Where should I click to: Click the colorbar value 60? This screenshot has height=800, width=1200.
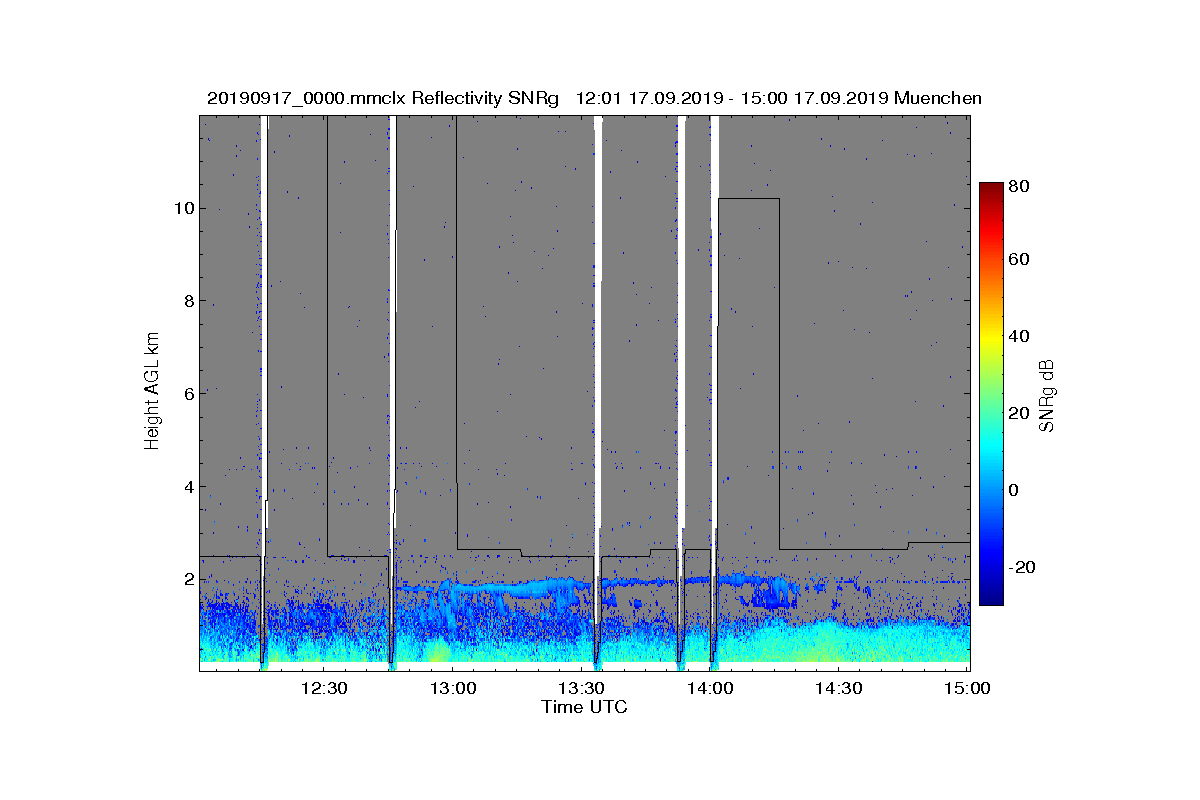1019,260
